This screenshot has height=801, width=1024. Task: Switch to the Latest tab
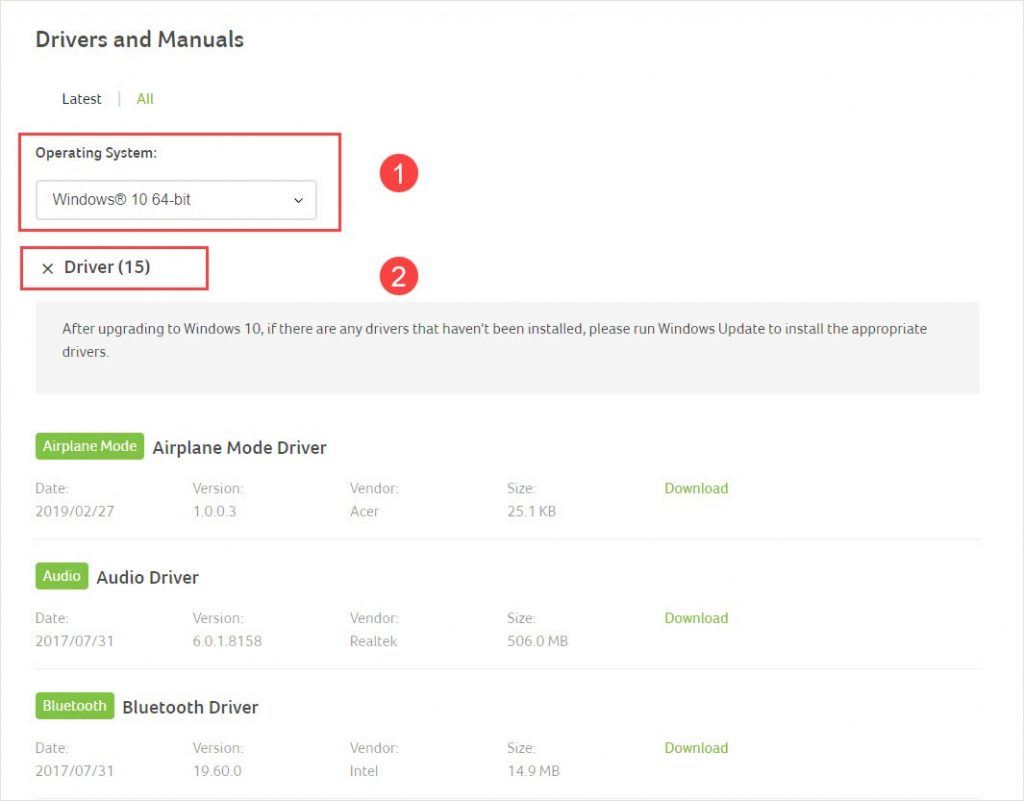[x=81, y=98]
